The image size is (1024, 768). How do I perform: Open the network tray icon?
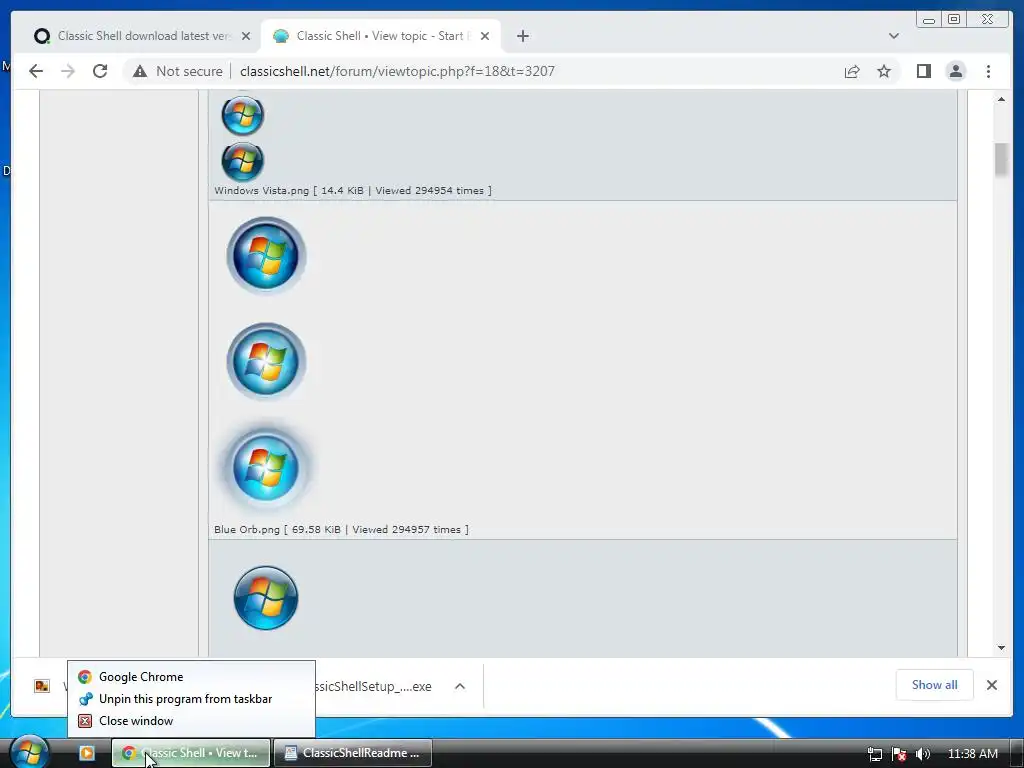point(874,754)
